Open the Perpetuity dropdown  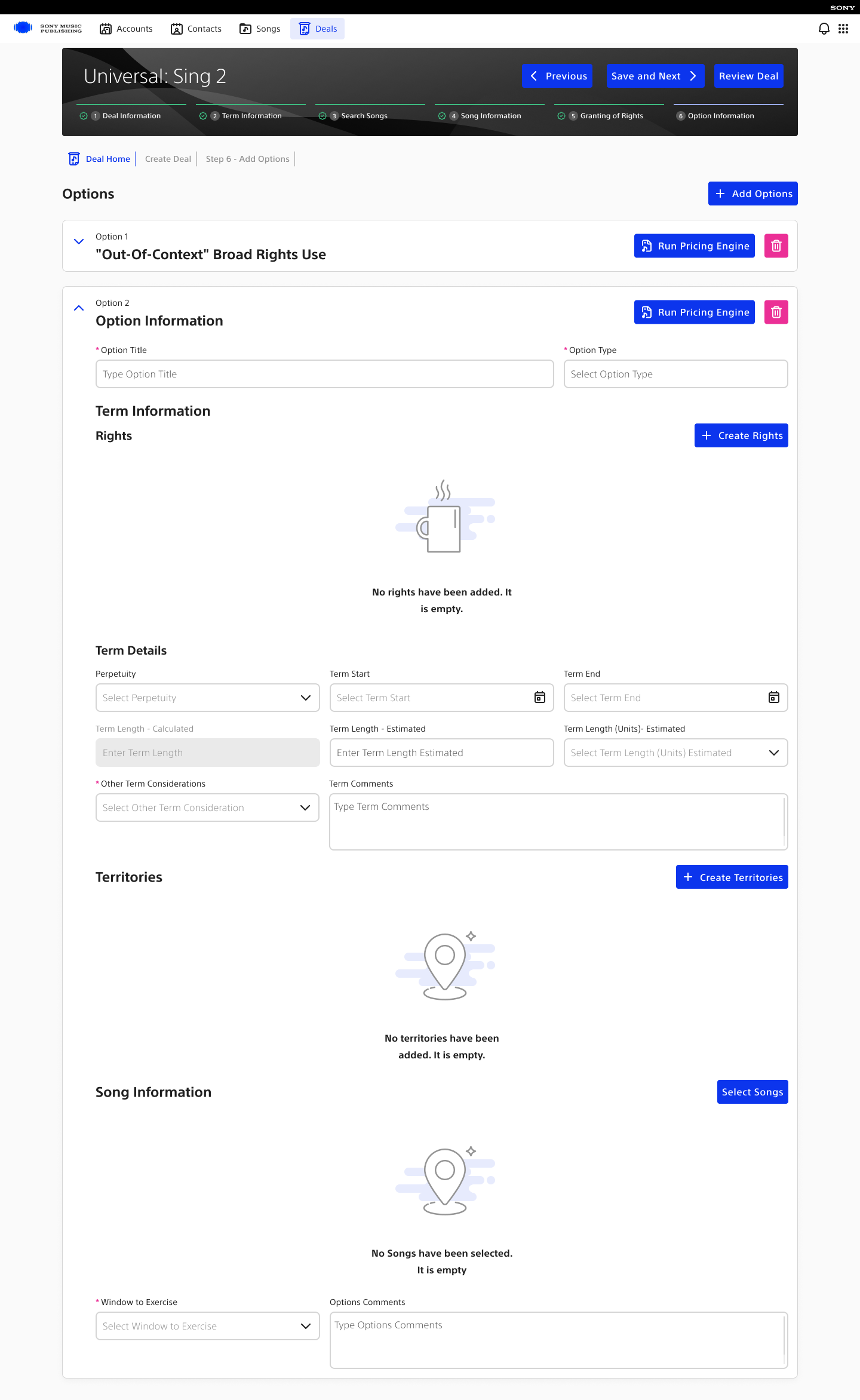(208, 698)
